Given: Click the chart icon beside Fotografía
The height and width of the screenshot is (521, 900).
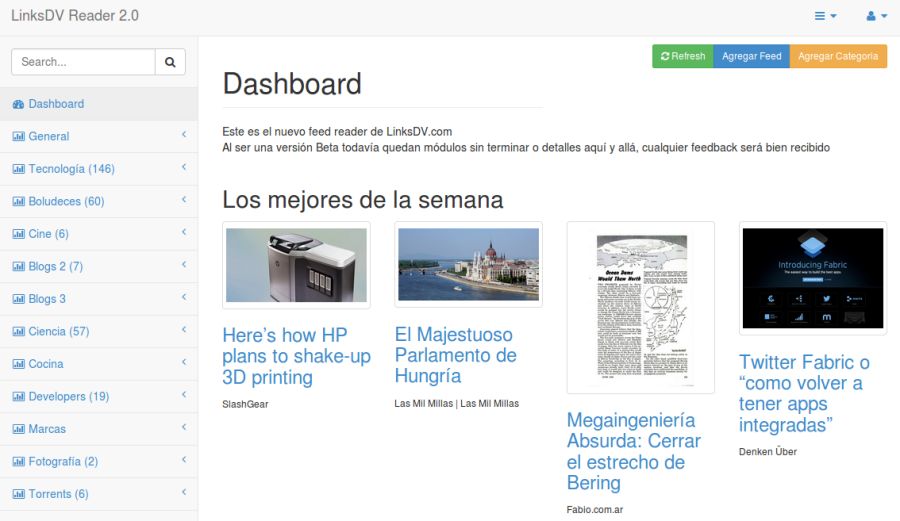Looking at the screenshot, I should (x=18, y=462).
